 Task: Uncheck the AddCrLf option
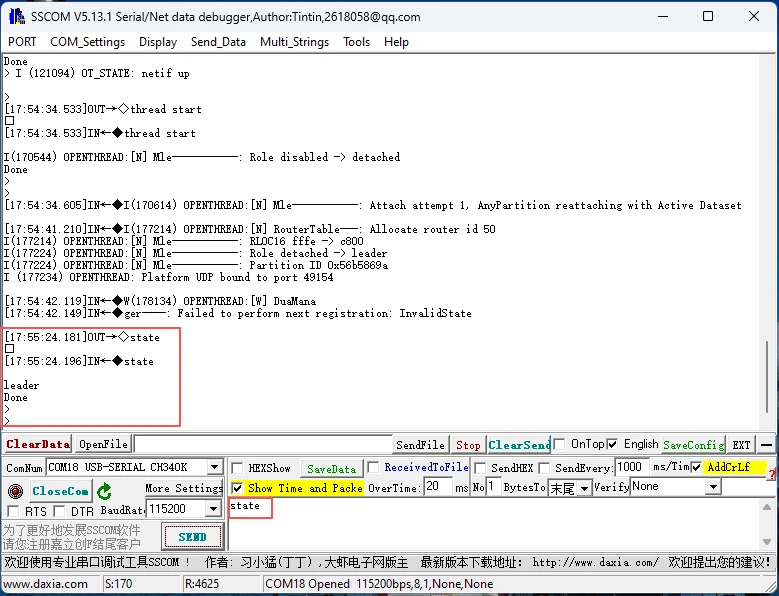pos(696,467)
